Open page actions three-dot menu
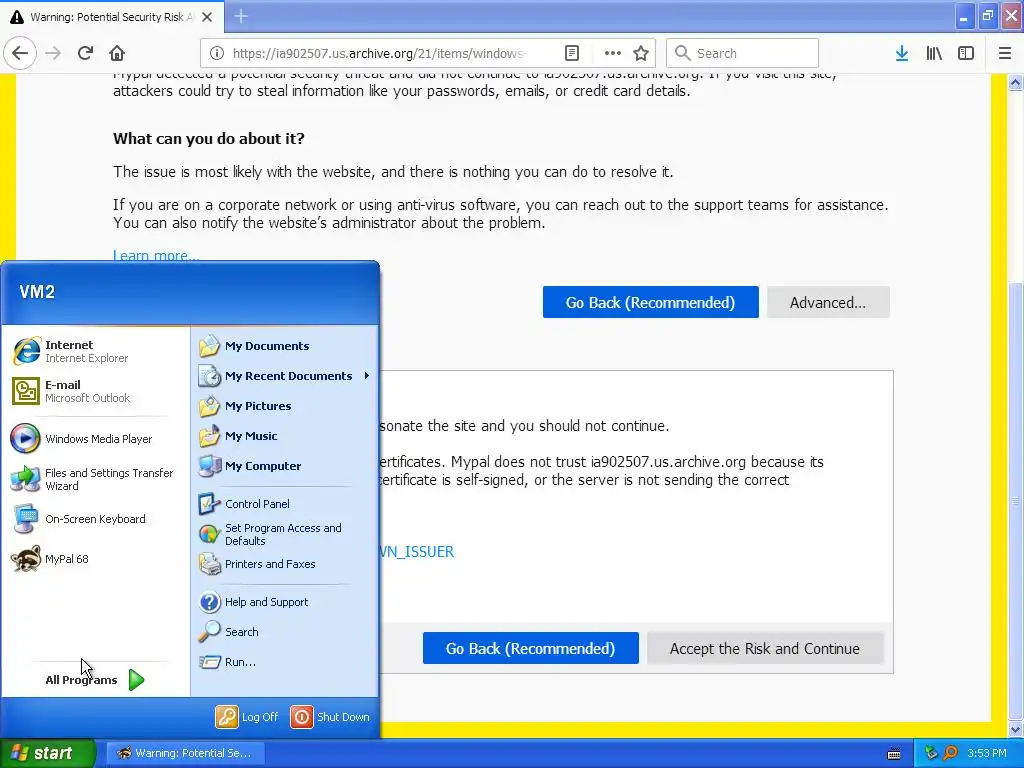 613,53
